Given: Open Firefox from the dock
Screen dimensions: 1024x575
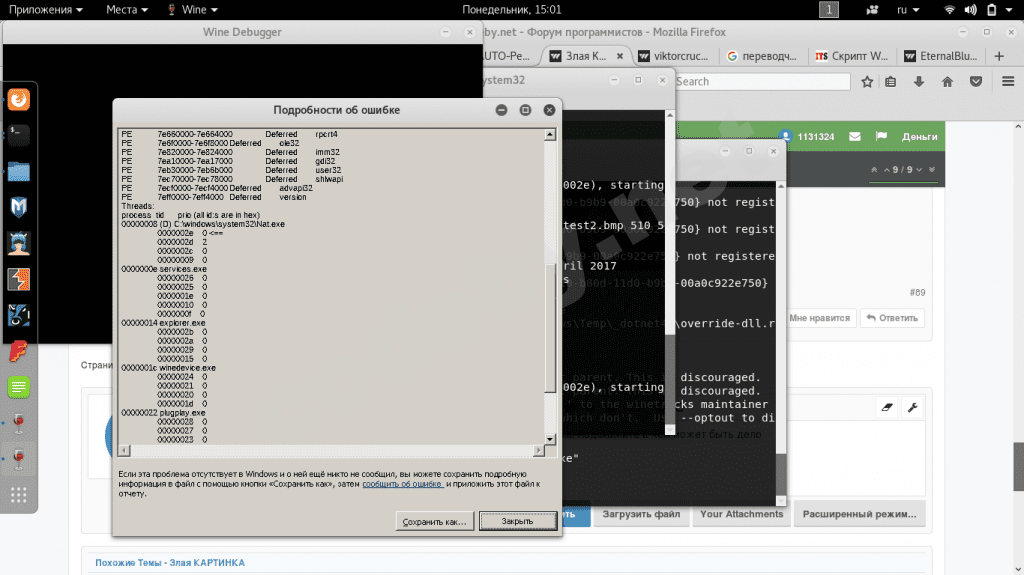Looking at the screenshot, I should coord(19,99).
